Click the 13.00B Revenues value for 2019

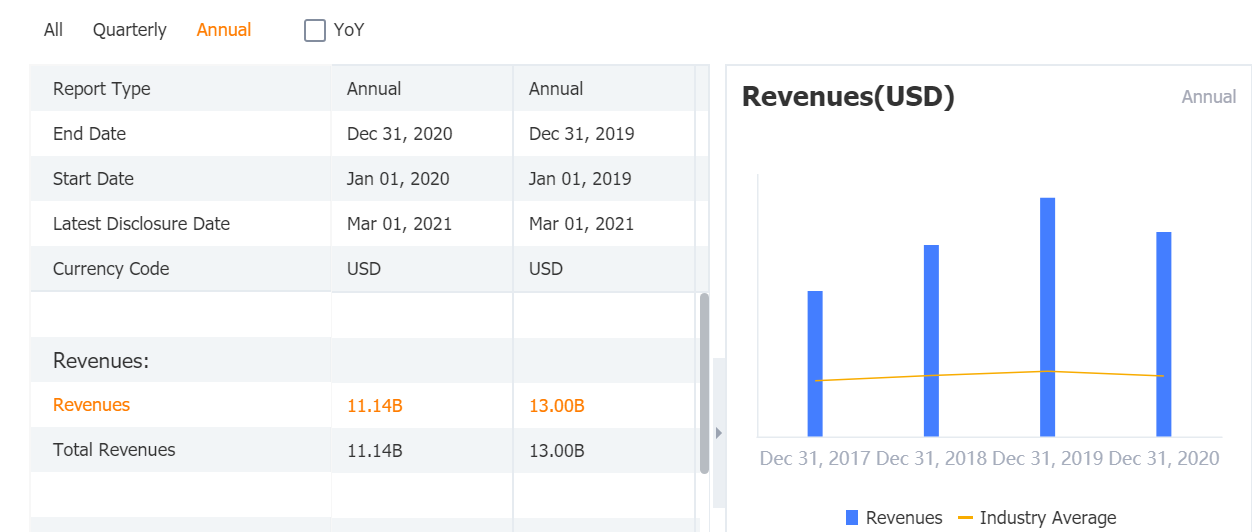(557, 406)
